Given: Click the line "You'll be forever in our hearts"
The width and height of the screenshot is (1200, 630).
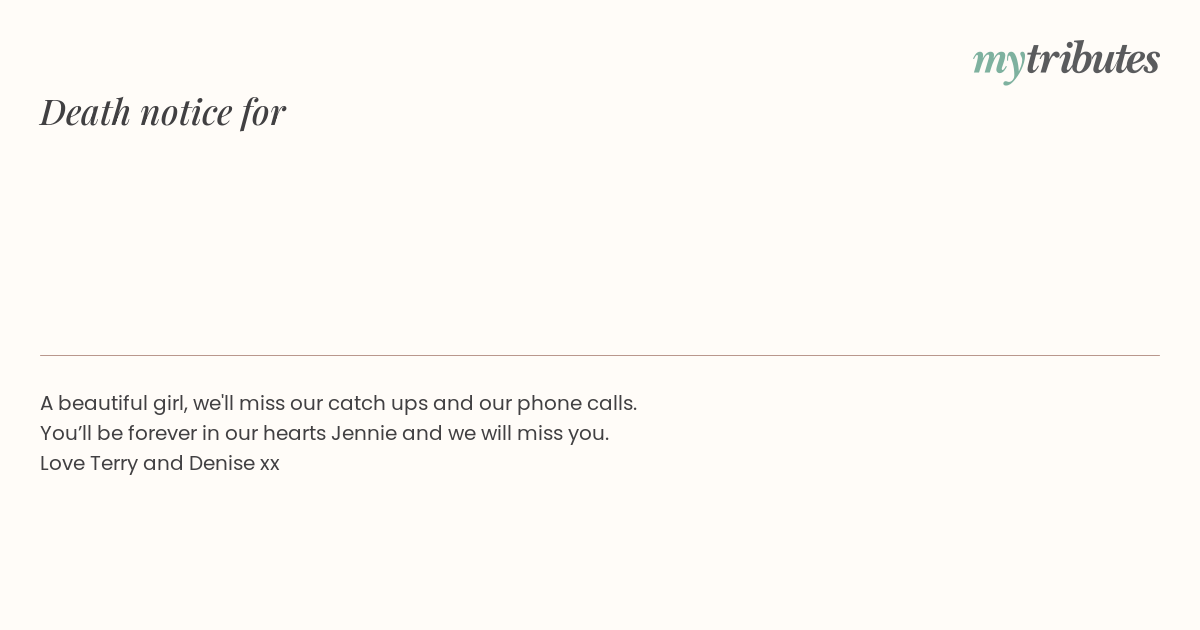Looking at the screenshot, I should click(324, 433).
